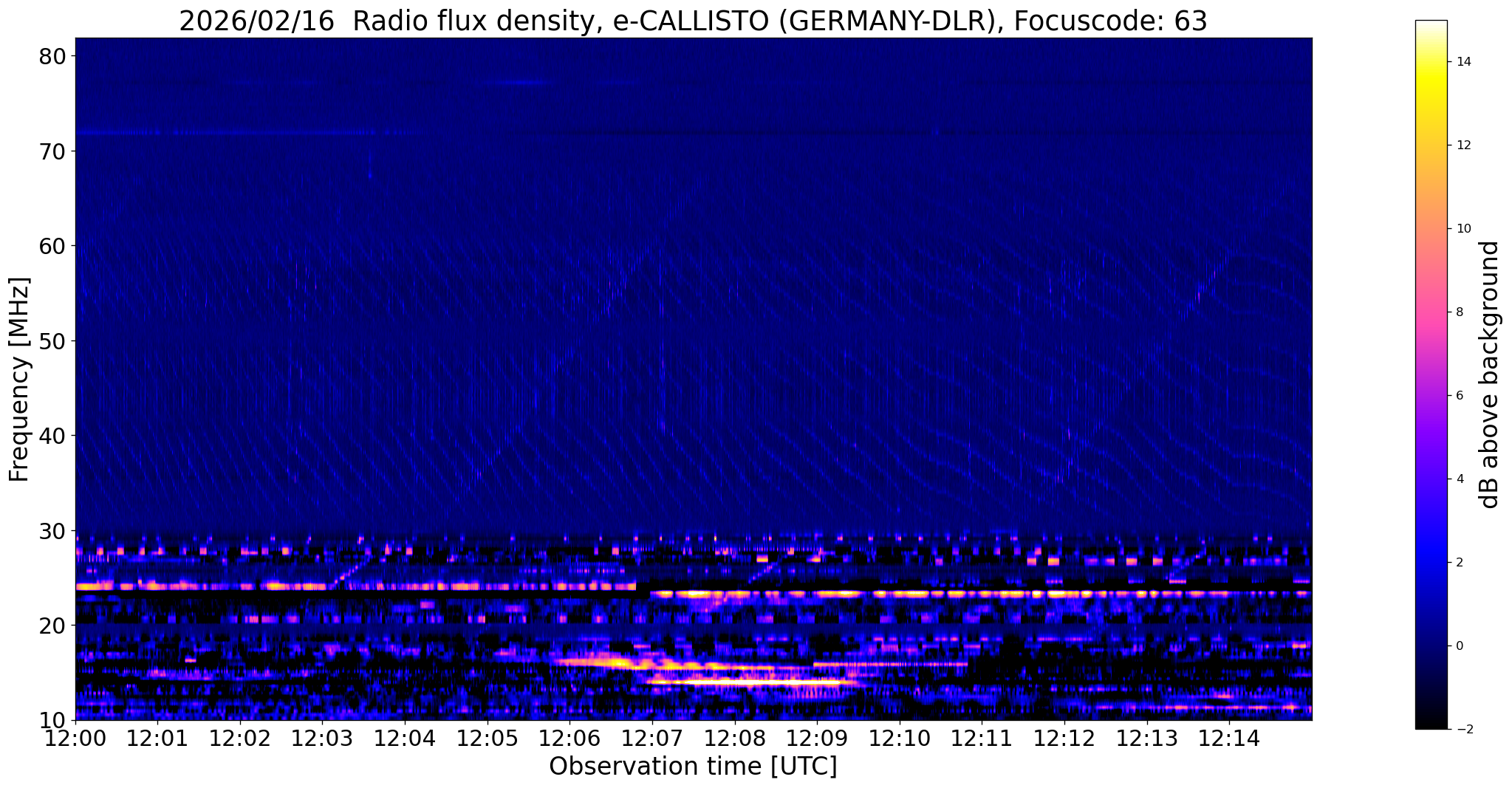
Task: Click the 12:07 time tick label
Action: pyautogui.click(x=652, y=738)
